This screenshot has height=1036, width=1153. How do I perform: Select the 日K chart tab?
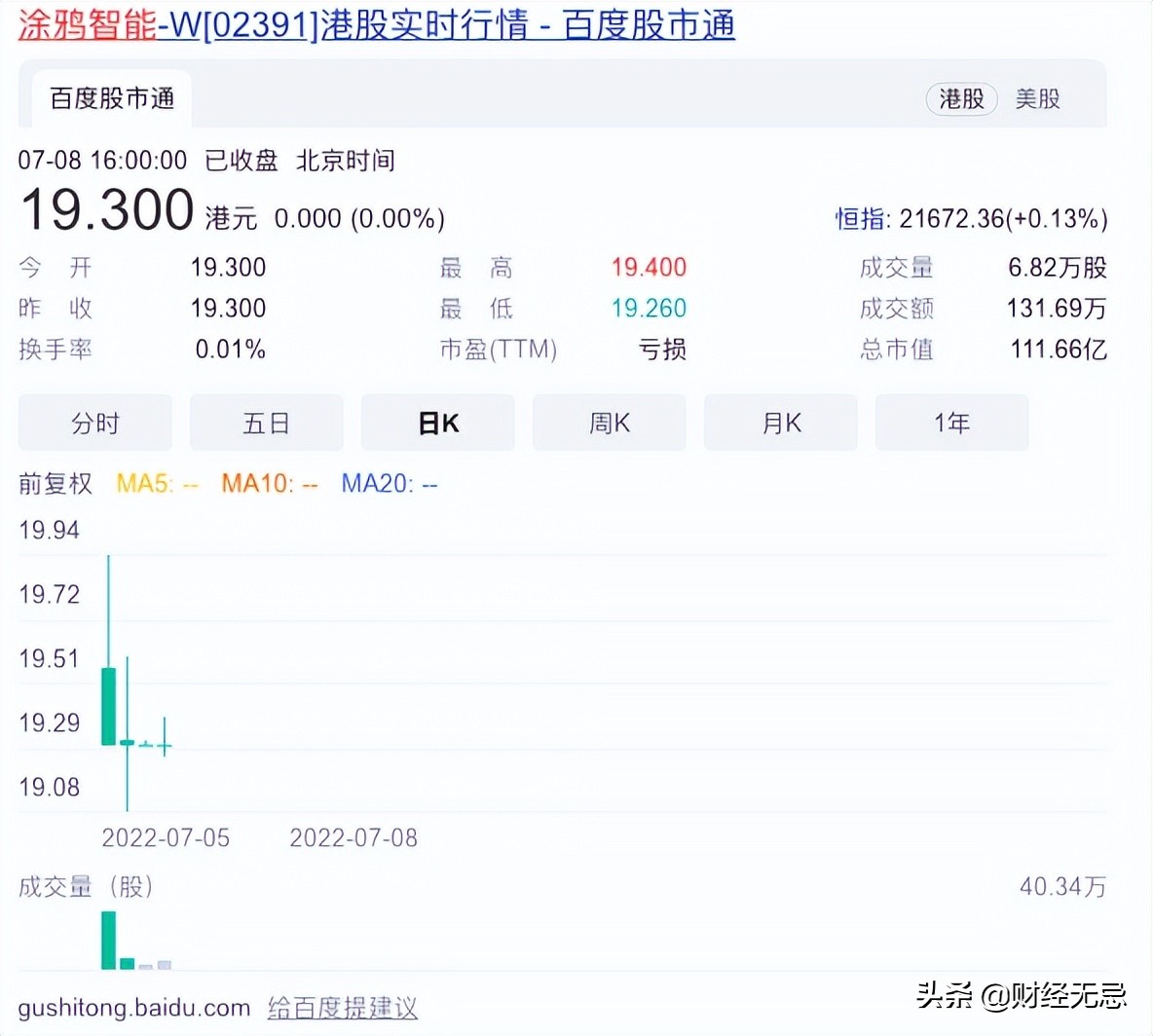point(437,423)
